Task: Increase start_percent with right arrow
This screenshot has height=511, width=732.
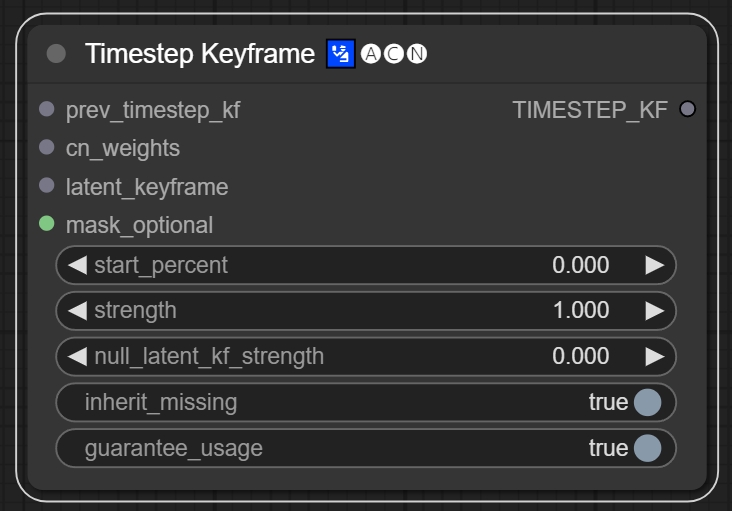Action: tap(654, 265)
